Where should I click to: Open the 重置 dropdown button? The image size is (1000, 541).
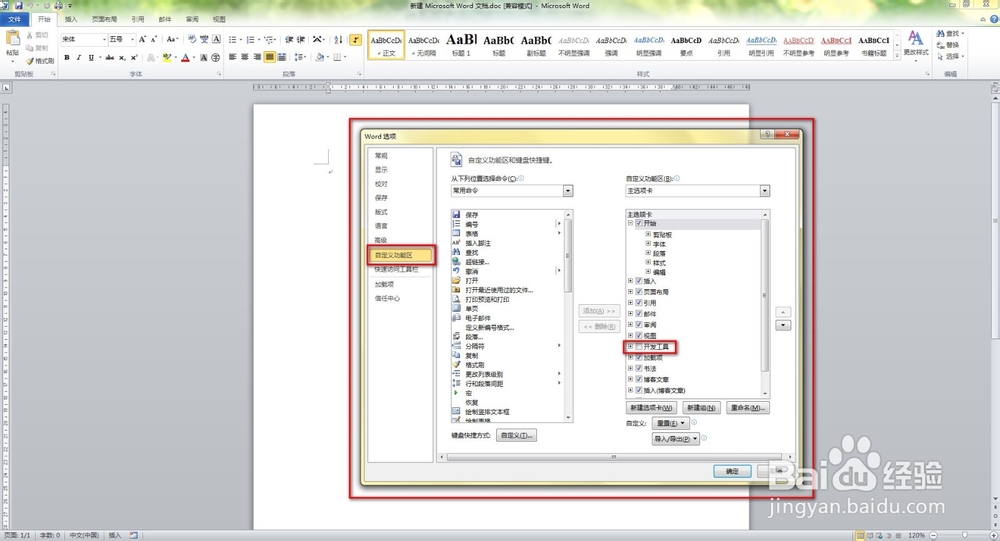coord(670,423)
